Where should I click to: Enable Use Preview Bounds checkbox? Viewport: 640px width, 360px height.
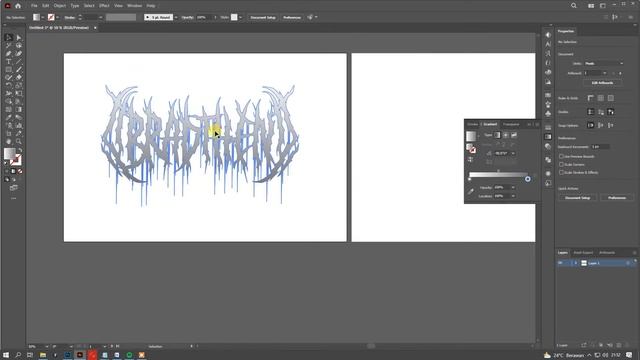(x=561, y=156)
